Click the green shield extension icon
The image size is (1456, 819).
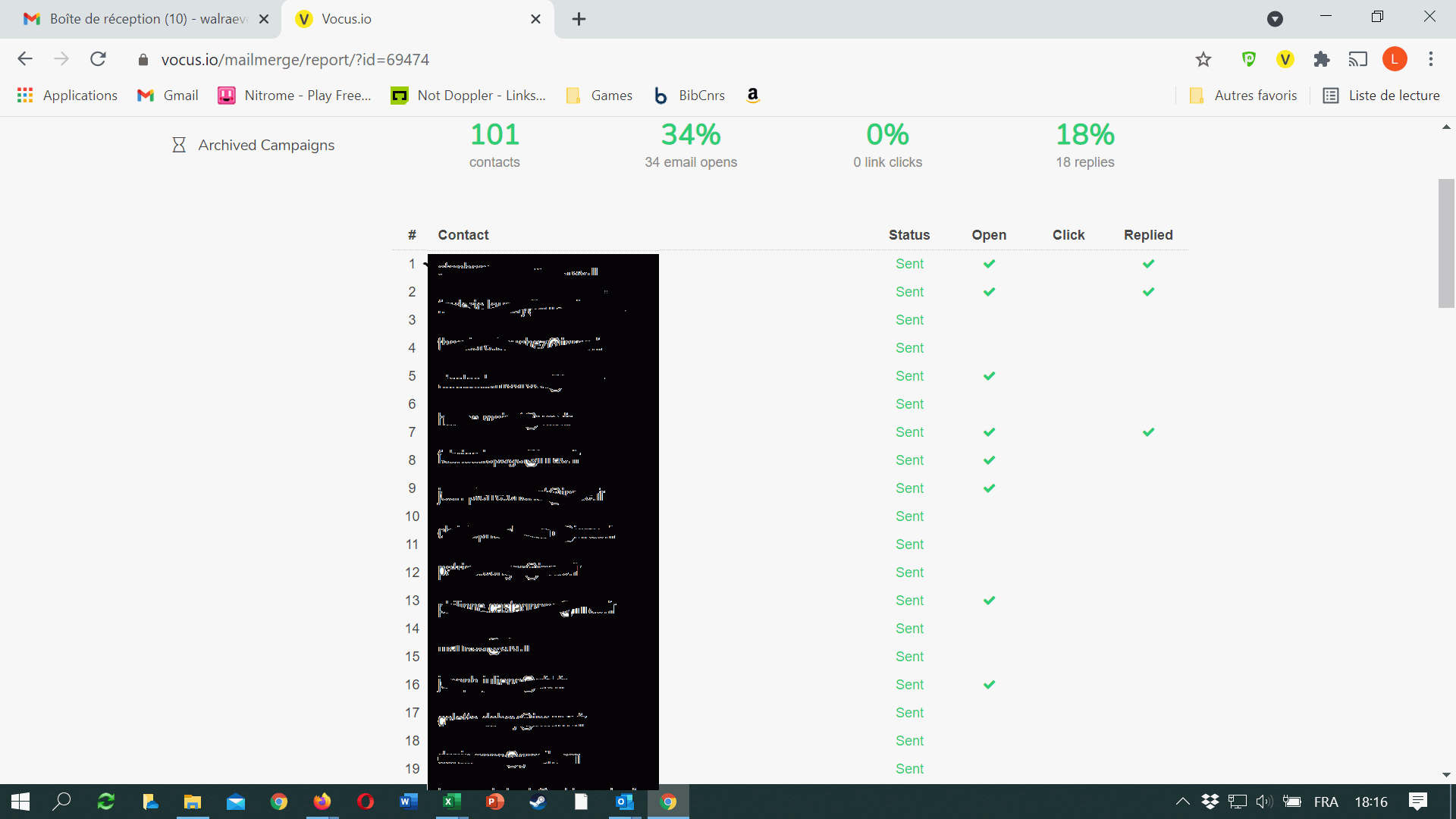pos(1248,59)
